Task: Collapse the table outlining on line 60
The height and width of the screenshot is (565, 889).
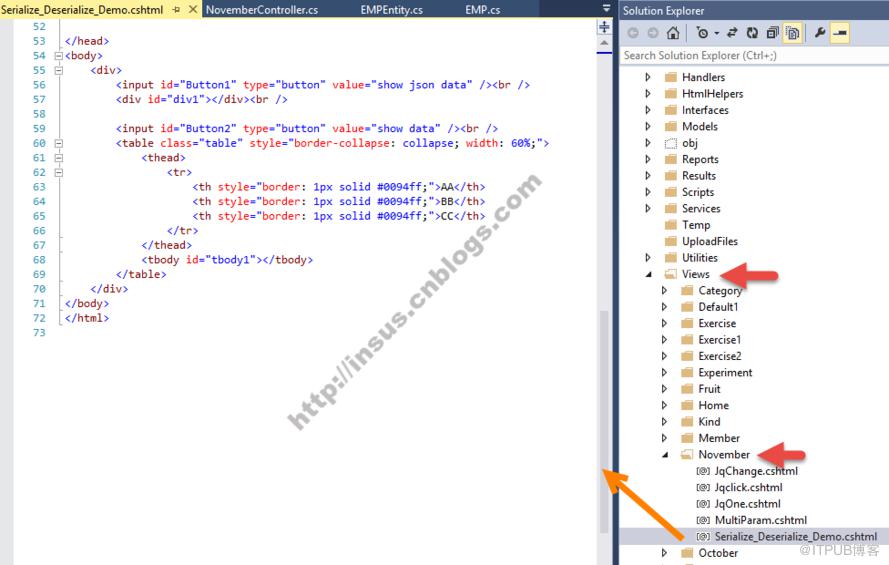Action: point(58,143)
